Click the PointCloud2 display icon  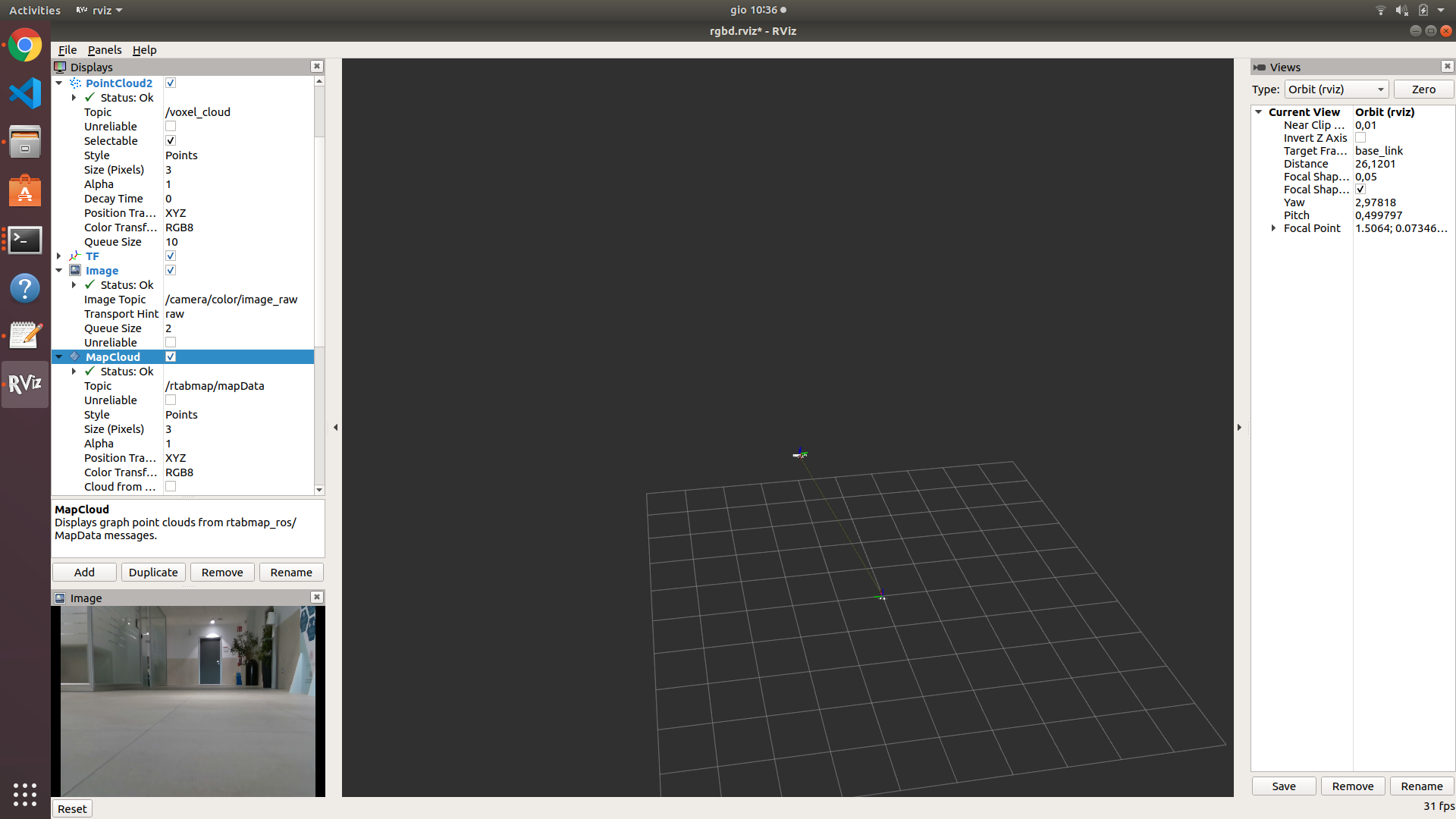(x=75, y=83)
